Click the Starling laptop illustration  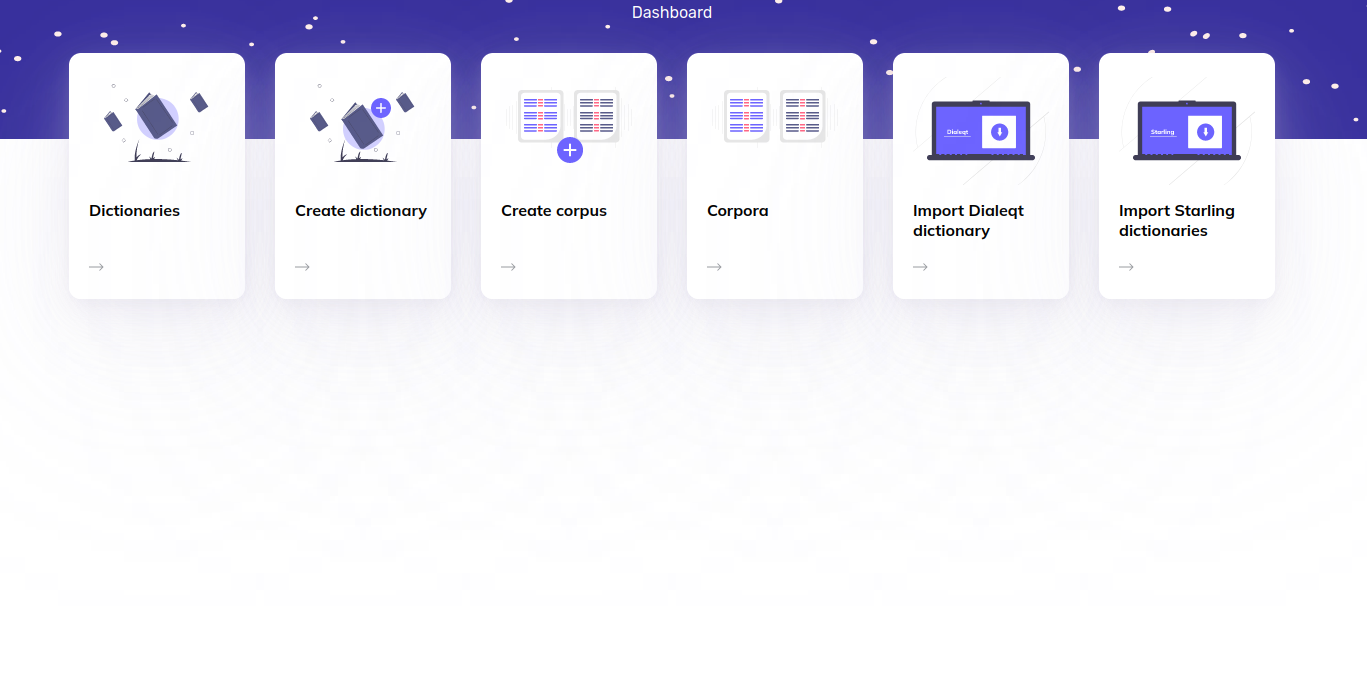coord(1187,130)
